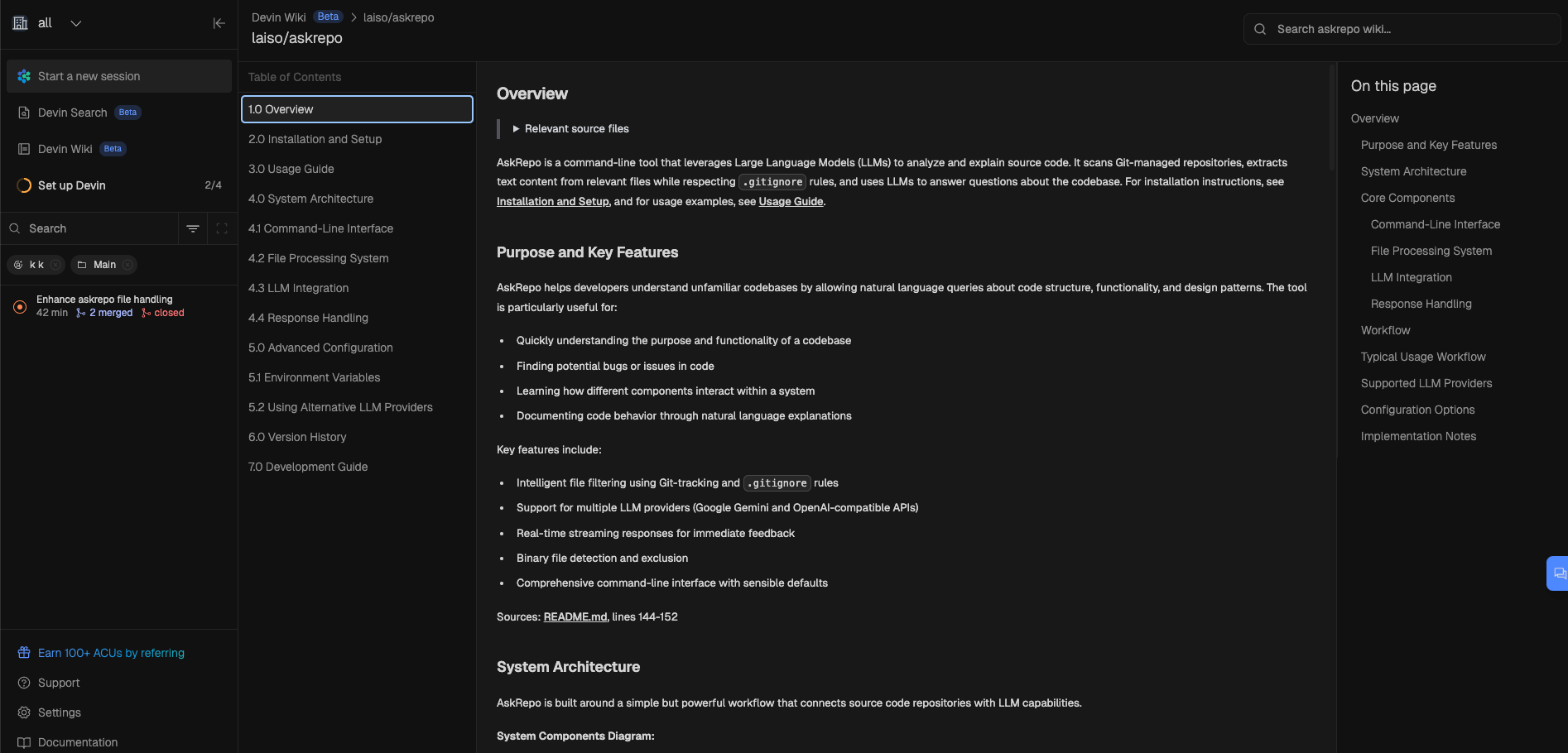
Task: Open the 'Set up Devin' checklist
Action: pyautogui.click(x=119, y=185)
